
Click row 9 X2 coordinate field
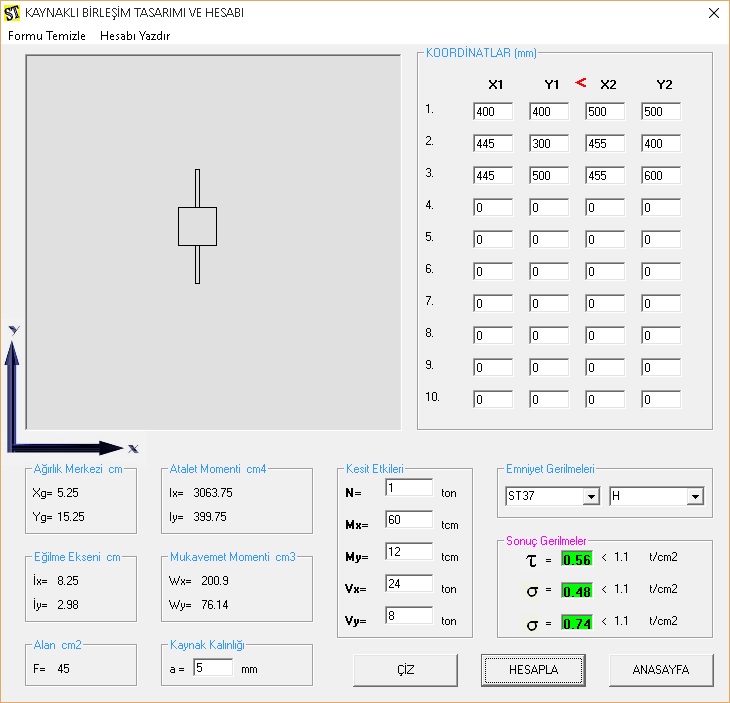coord(605,368)
